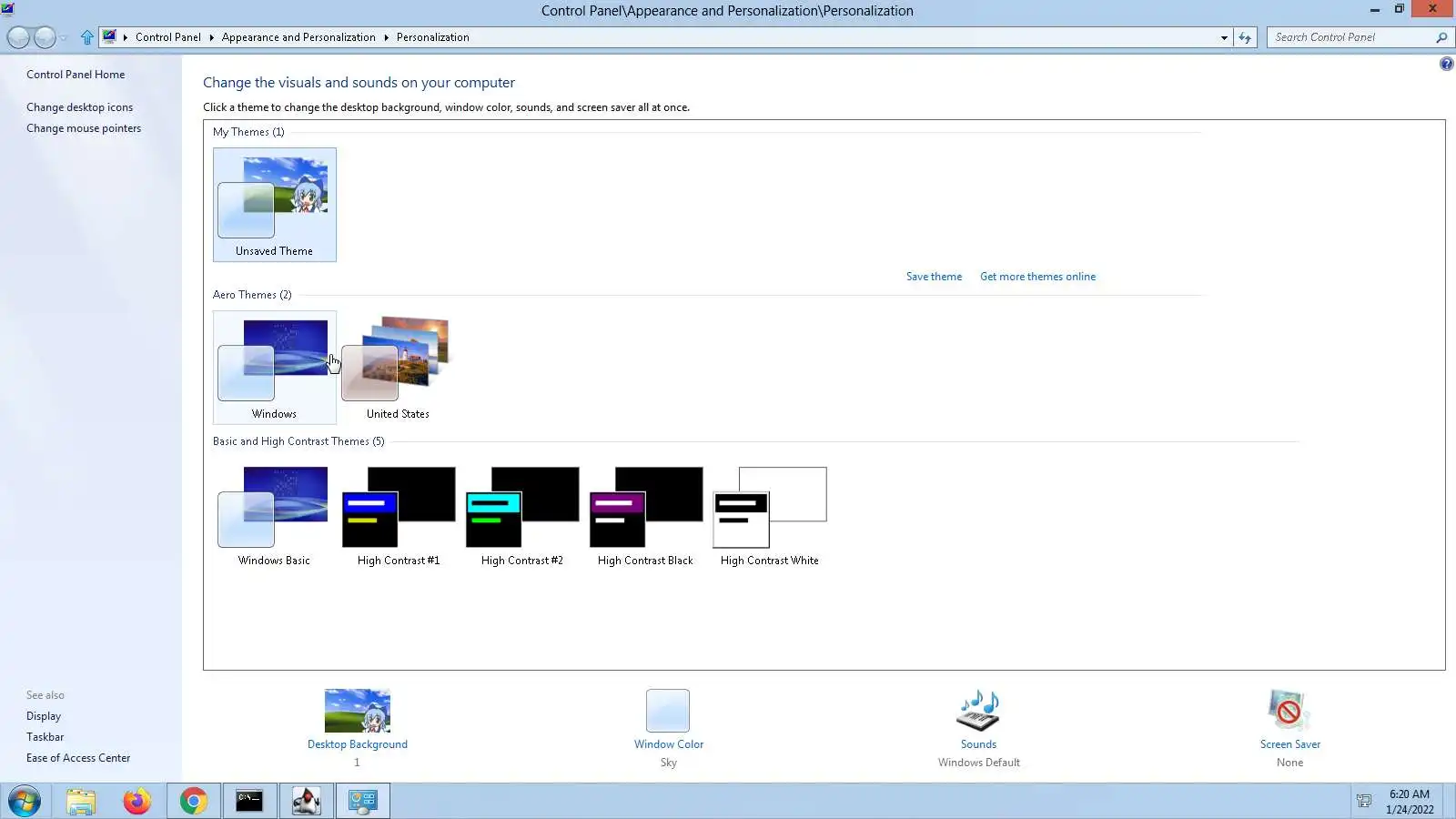Open File Explorer from taskbar
Image resolution: width=1456 pixels, height=819 pixels.
pos(80,802)
